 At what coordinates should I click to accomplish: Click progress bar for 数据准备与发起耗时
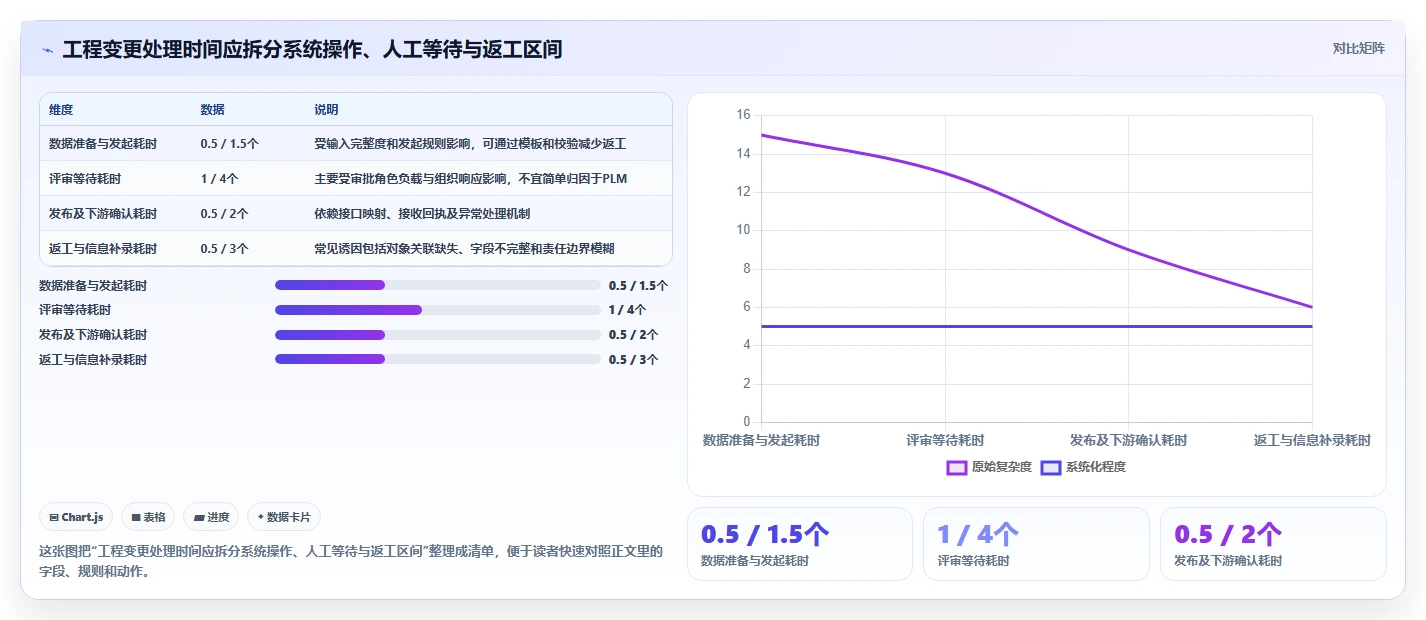click(x=438, y=285)
